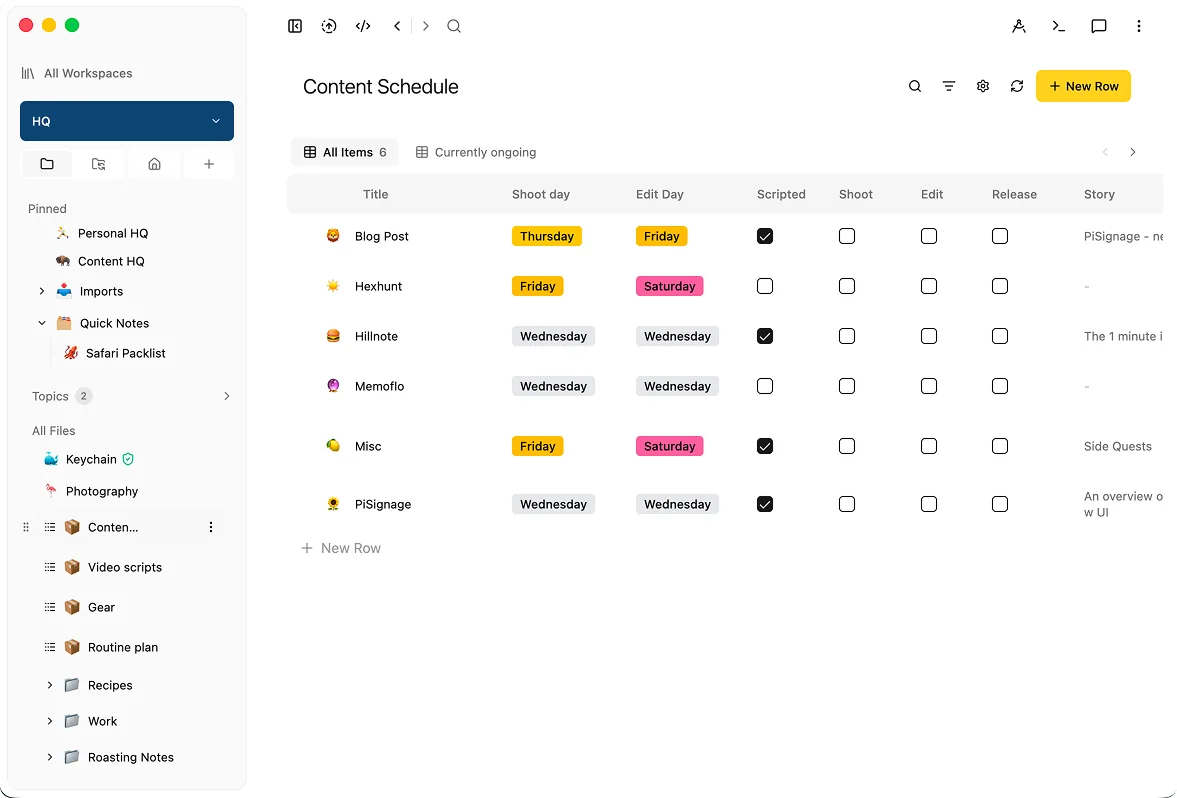Open the top toolbar search icon

coord(454,26)
